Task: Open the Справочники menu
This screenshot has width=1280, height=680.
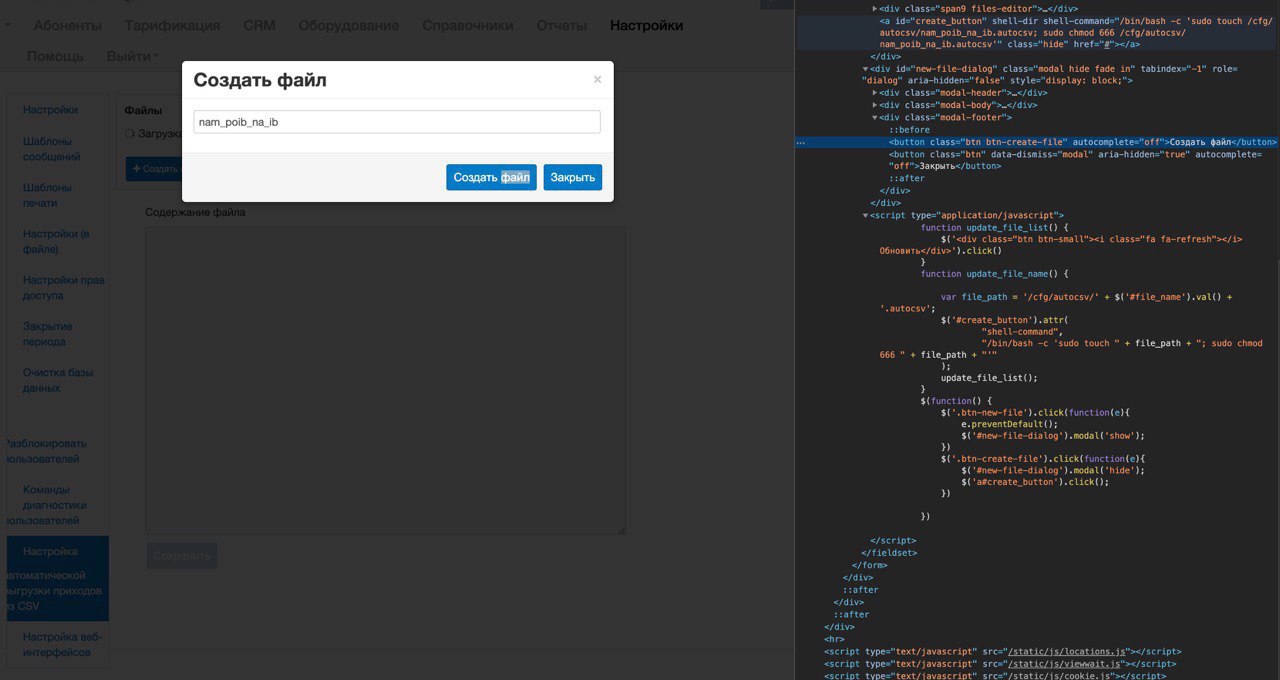Action: (x=467, y=25)
